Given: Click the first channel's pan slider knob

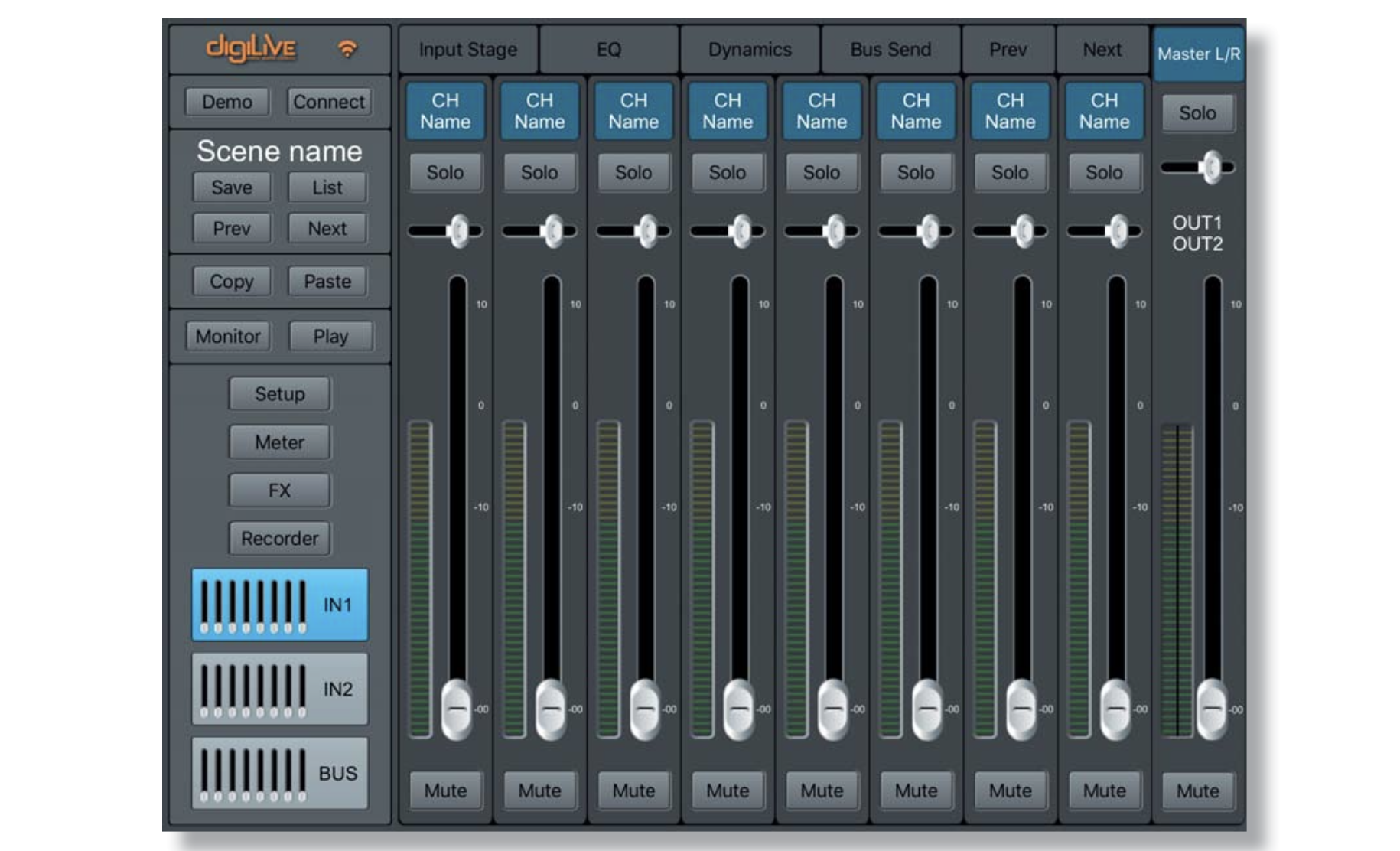Looking at the screenshot, I should (458, 231).
